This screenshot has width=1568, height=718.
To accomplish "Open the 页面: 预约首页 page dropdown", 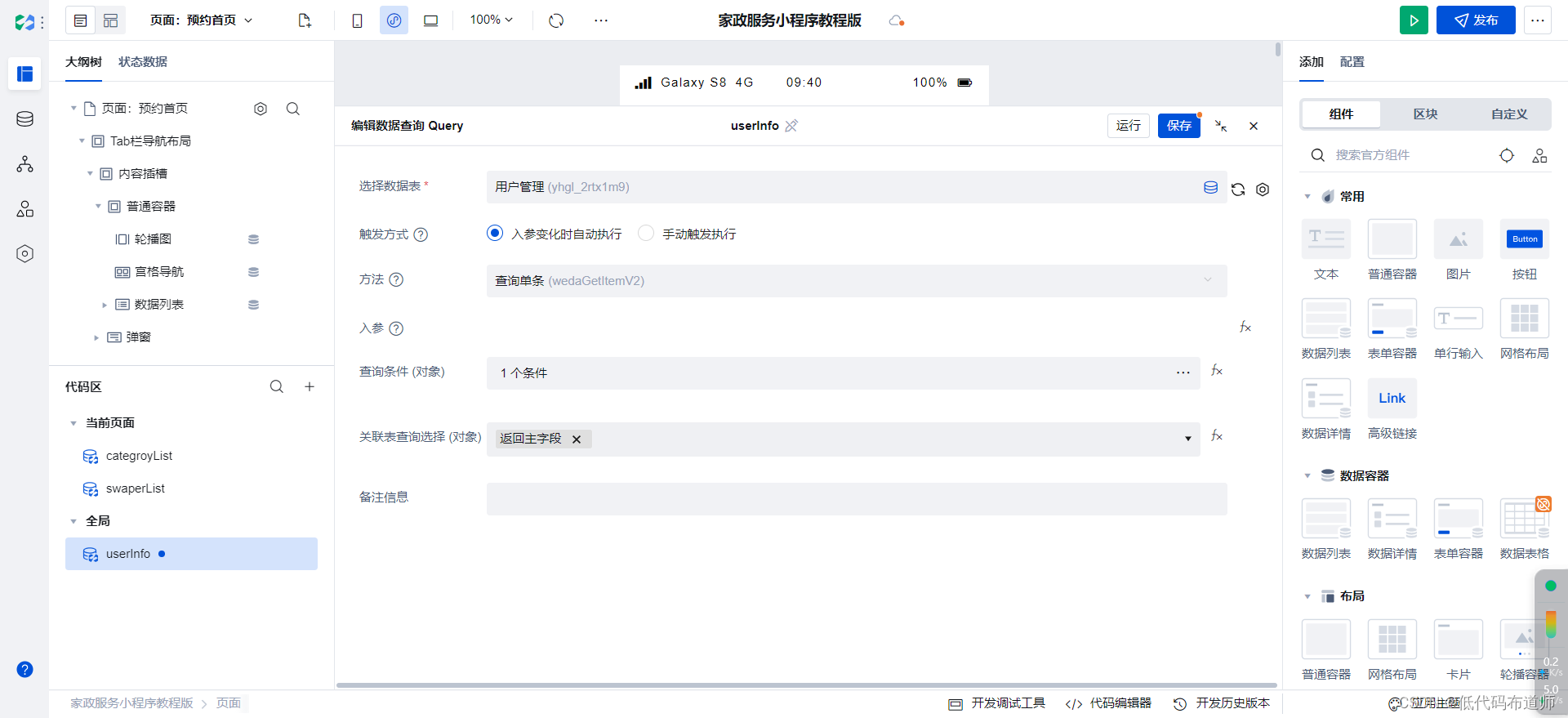I will pyautogui.click(x=201, y=20).
